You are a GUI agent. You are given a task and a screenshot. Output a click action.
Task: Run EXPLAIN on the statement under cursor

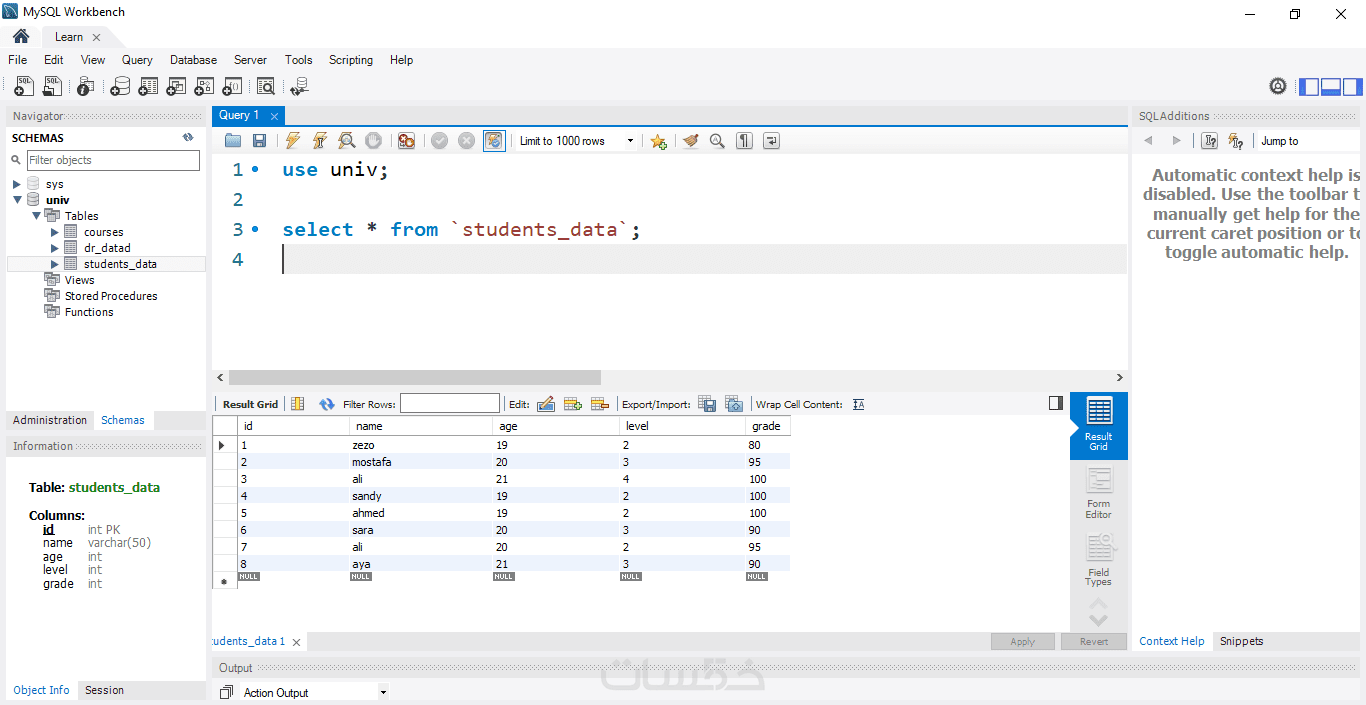coord(347,141)
